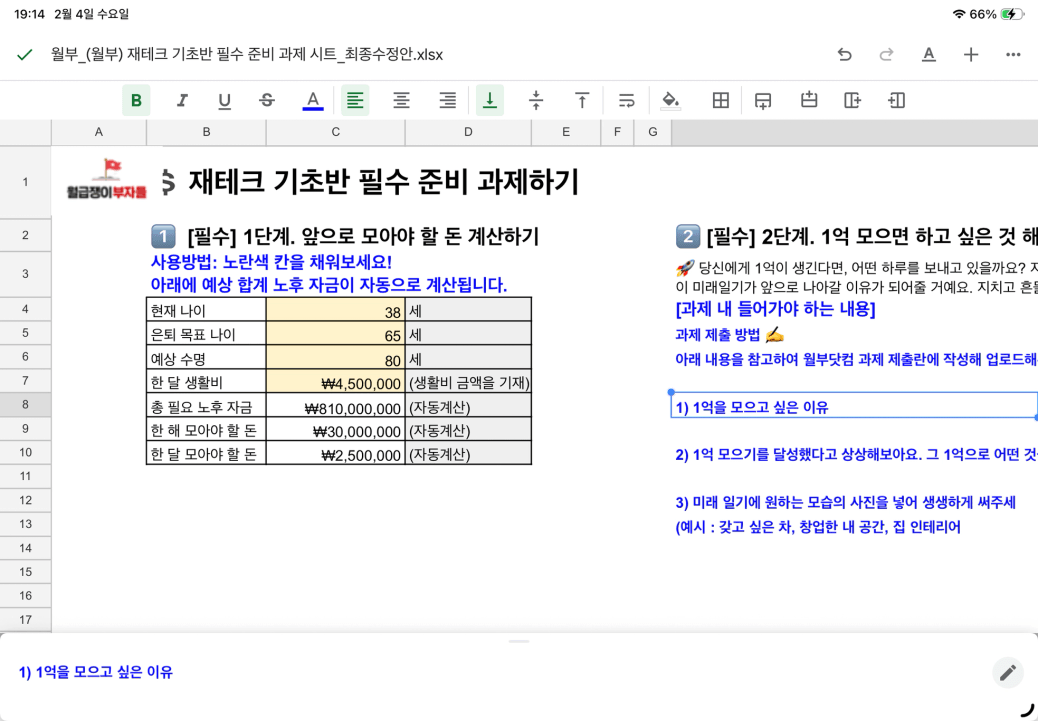Tap the checkmark to finish editing

[x=25, y=55]
